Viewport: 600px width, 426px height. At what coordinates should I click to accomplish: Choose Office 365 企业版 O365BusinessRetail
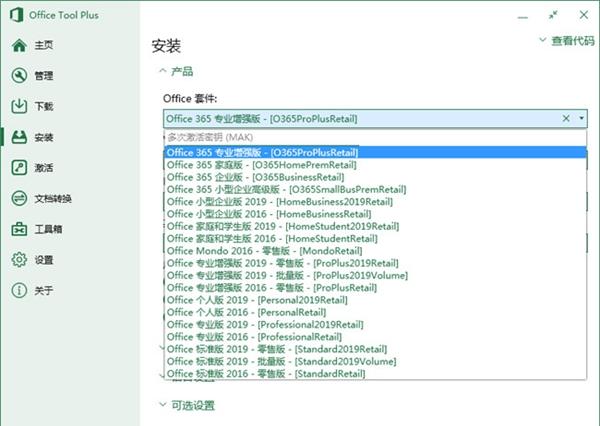pyautogui.click(x=375, y=177)
